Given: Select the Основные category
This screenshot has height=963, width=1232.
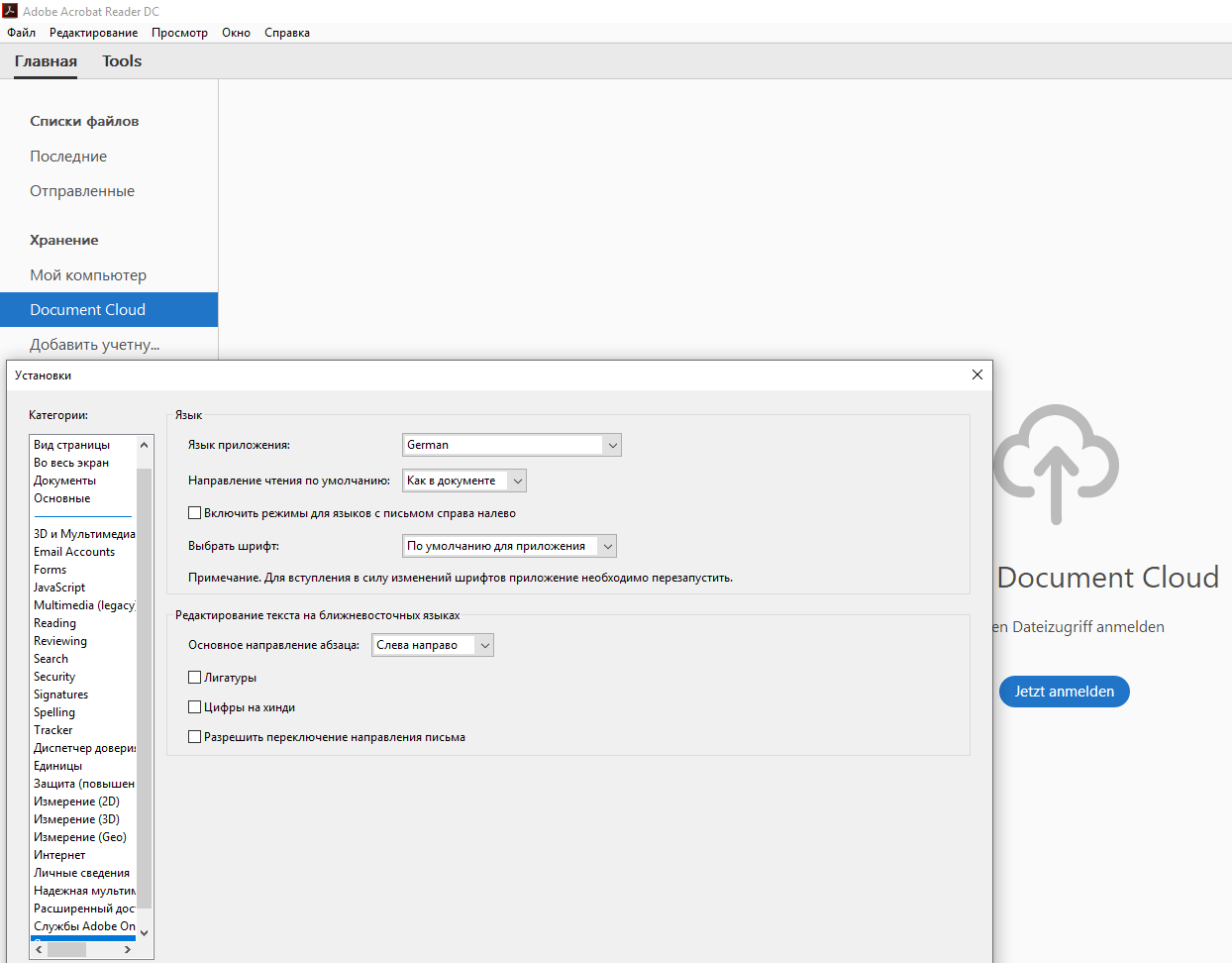Looking at the screenshot, I should pyautogui.click(x=62, y=498).
